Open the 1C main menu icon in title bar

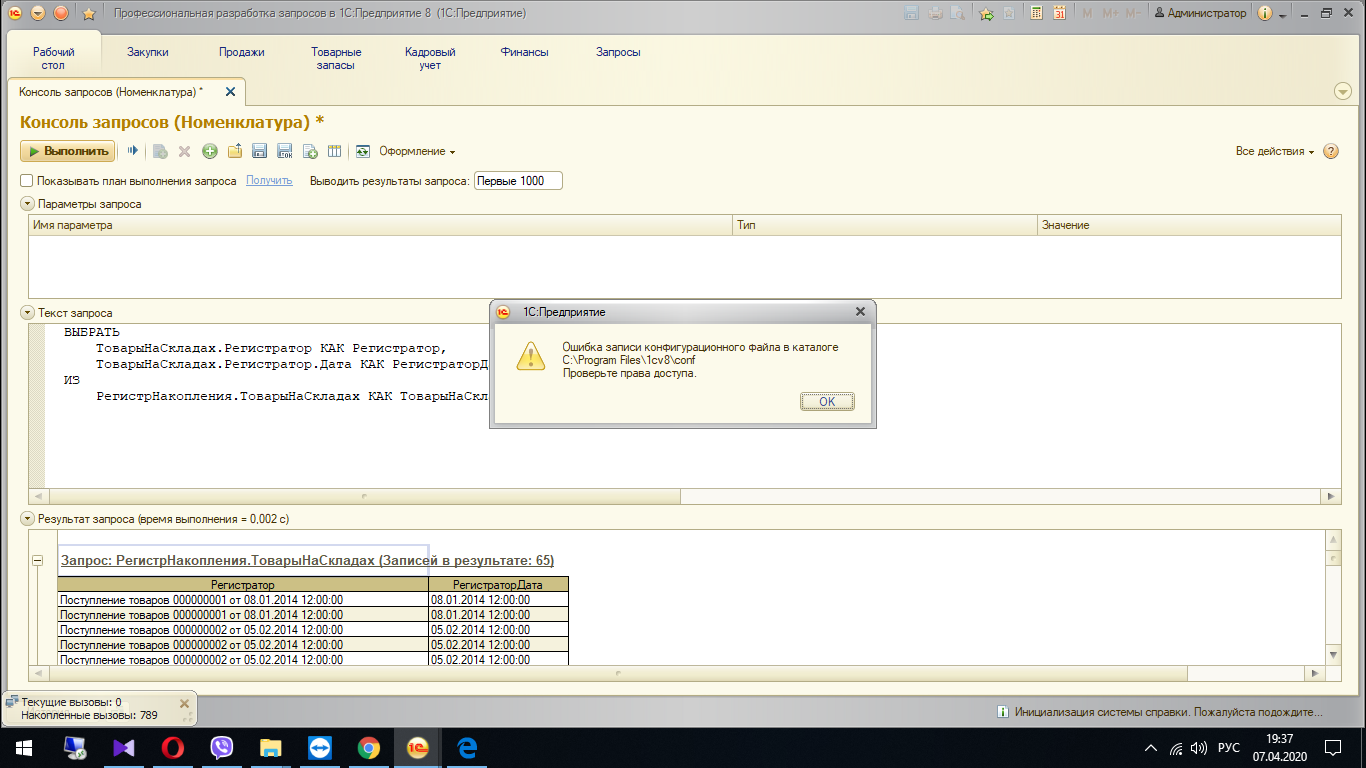pos(15,13)
